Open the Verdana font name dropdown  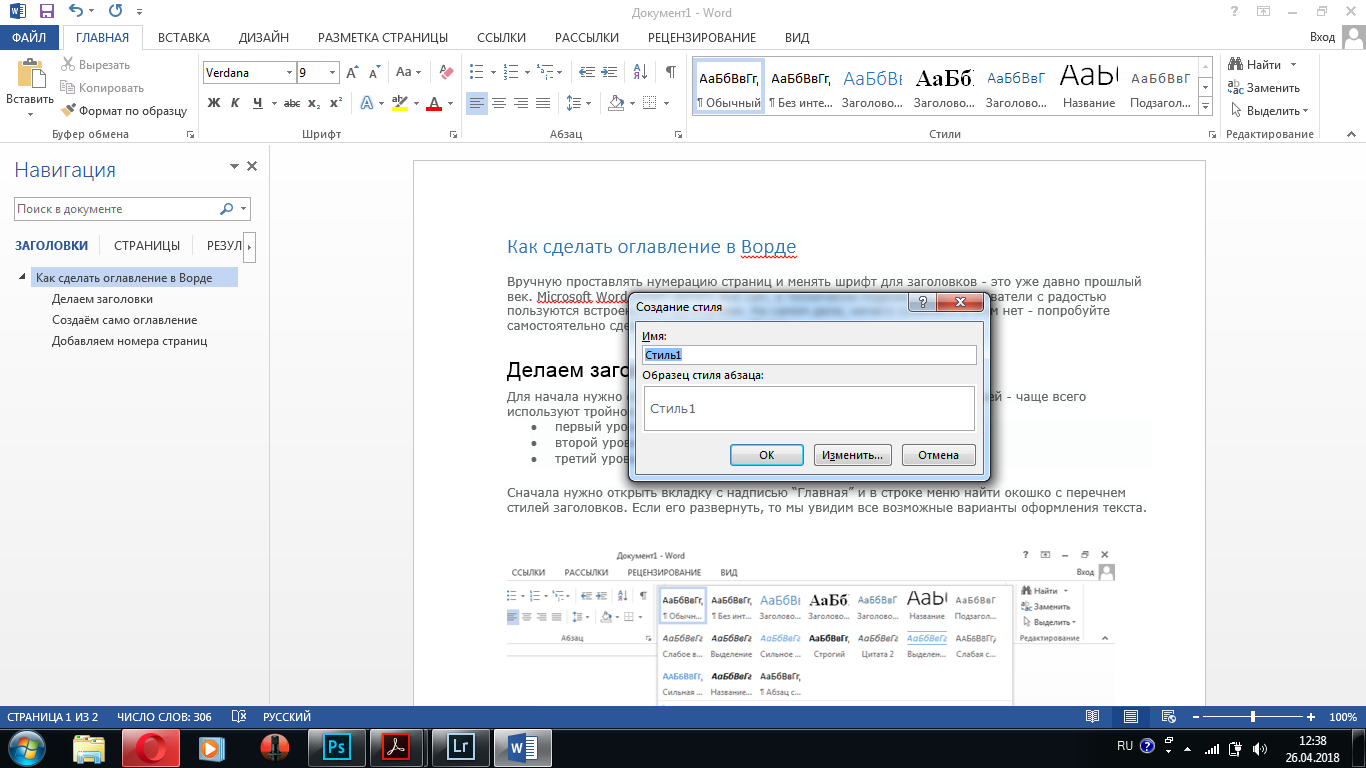pos(289,72)
